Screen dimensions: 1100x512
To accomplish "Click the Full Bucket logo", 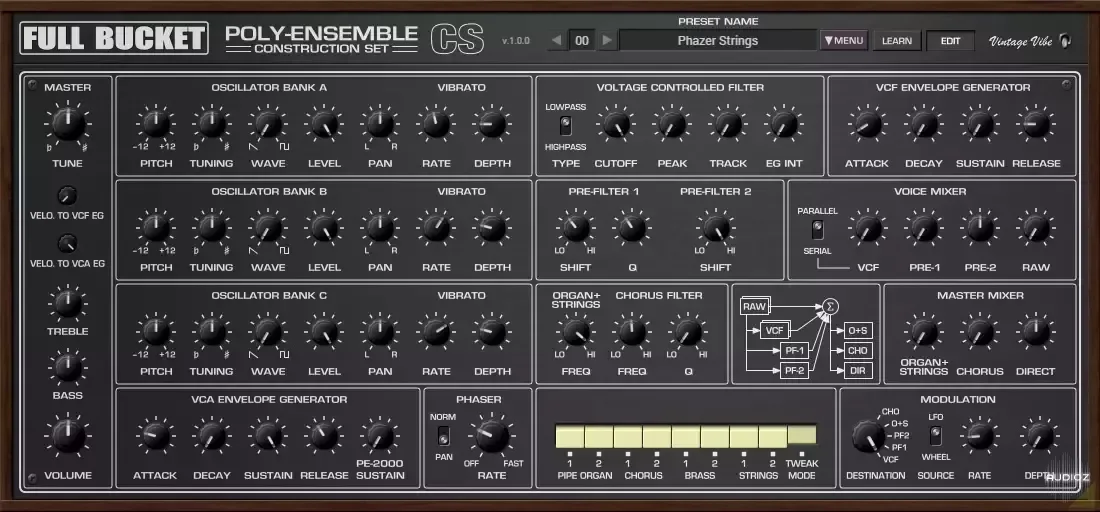I will pyautogui.click(x=114, y=39).
